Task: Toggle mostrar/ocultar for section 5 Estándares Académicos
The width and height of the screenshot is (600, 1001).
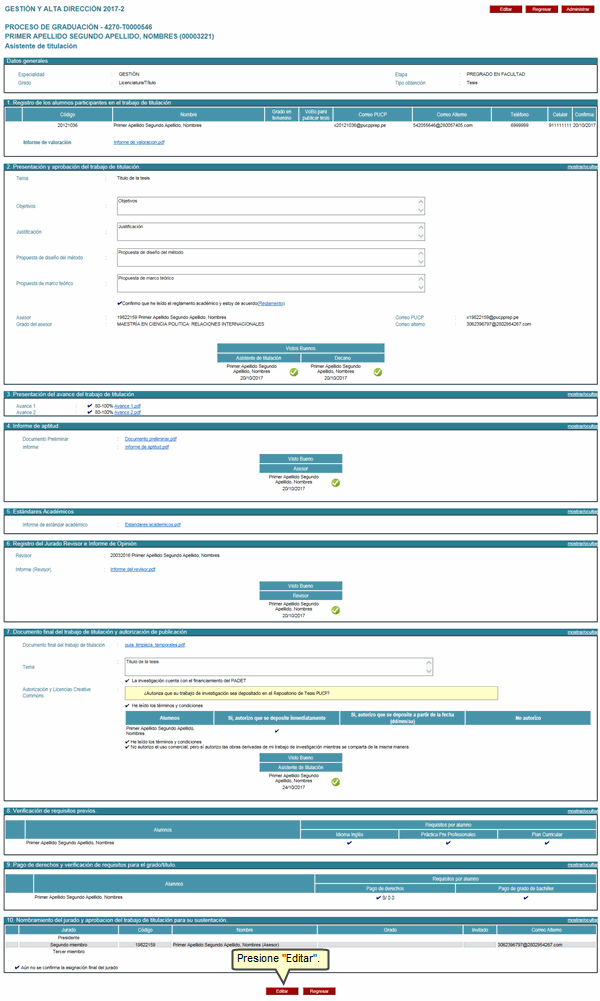Action: click(x=582, y=512)
